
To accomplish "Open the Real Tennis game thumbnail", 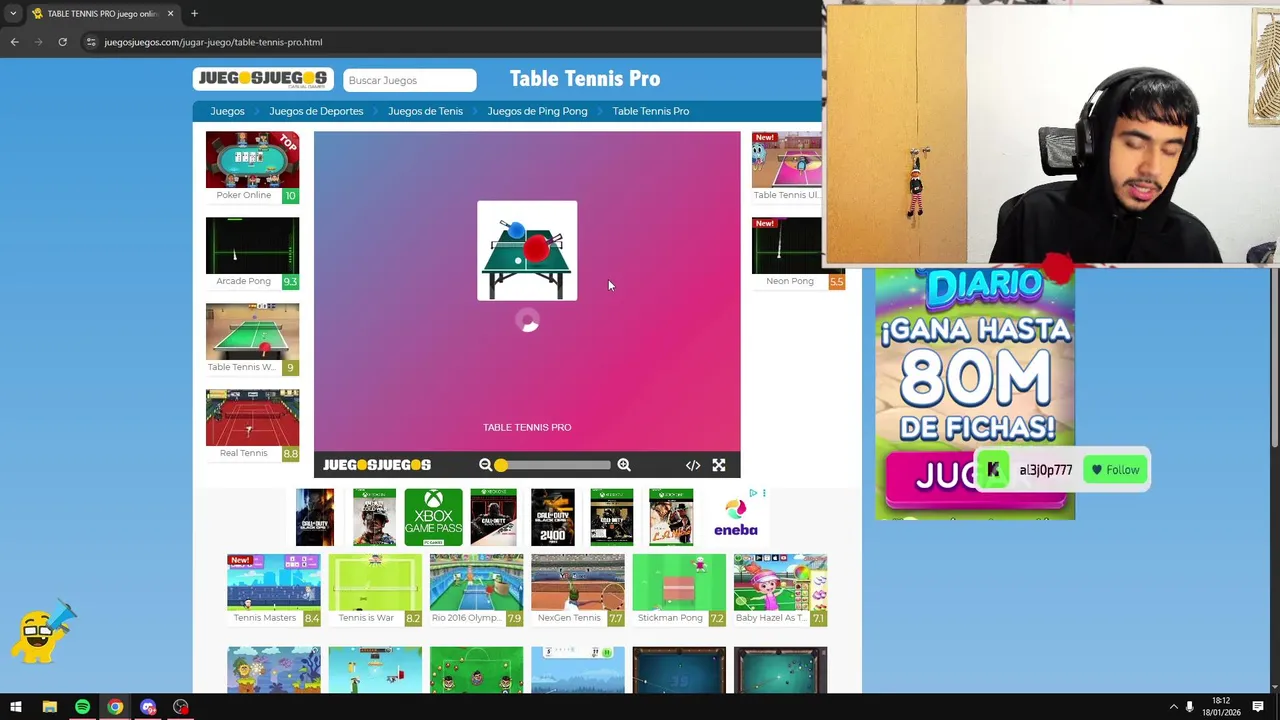I will pyautogui.click(x=252, y=418).
